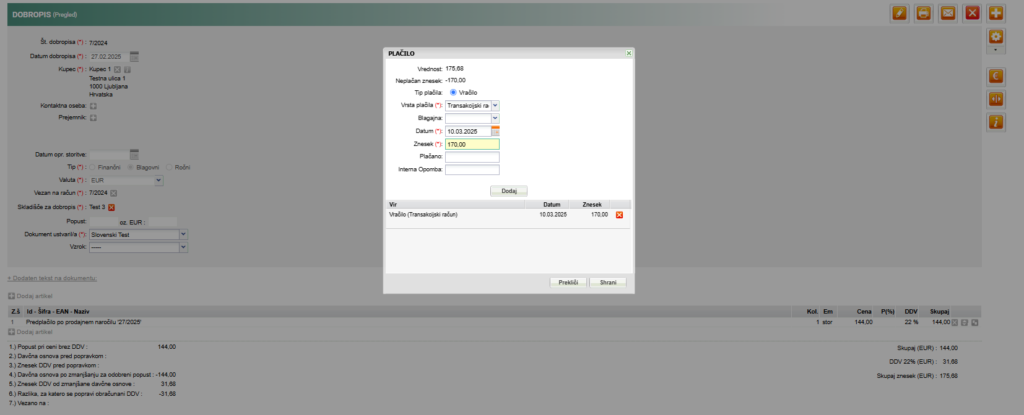Viewport: 1024px width, 415px height.
Task: Click into the dialog Datum field
Action: (x=468, y=131)
